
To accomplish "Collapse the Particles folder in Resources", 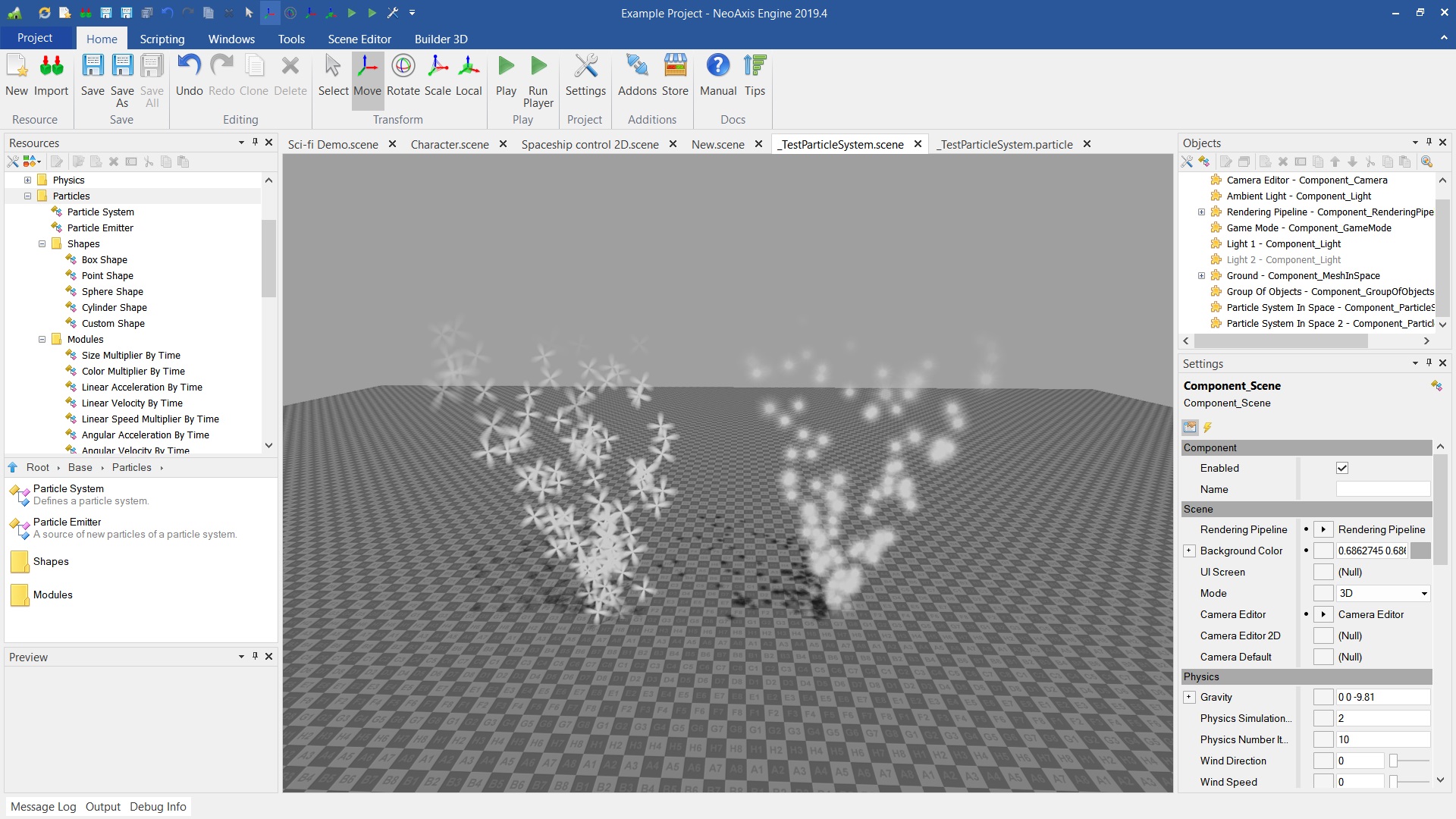I will 28,196.
